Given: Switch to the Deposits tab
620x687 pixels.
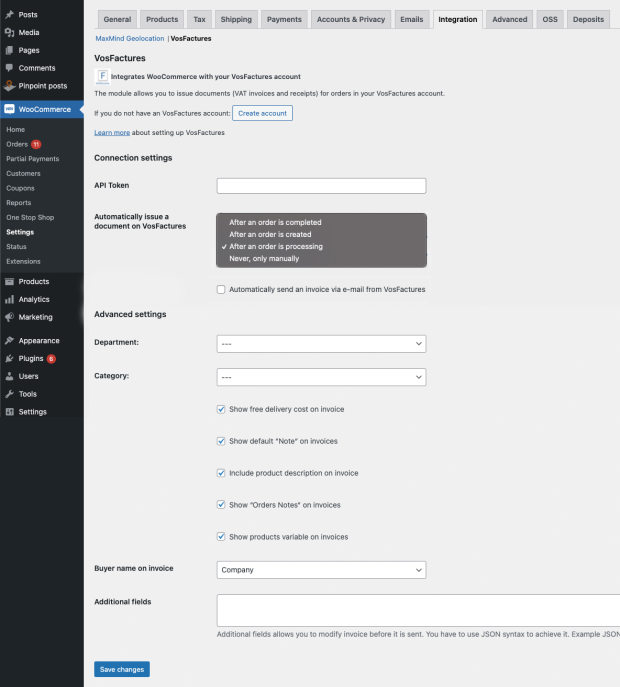Looking at the screenshot, I should [x=588, y=19].
